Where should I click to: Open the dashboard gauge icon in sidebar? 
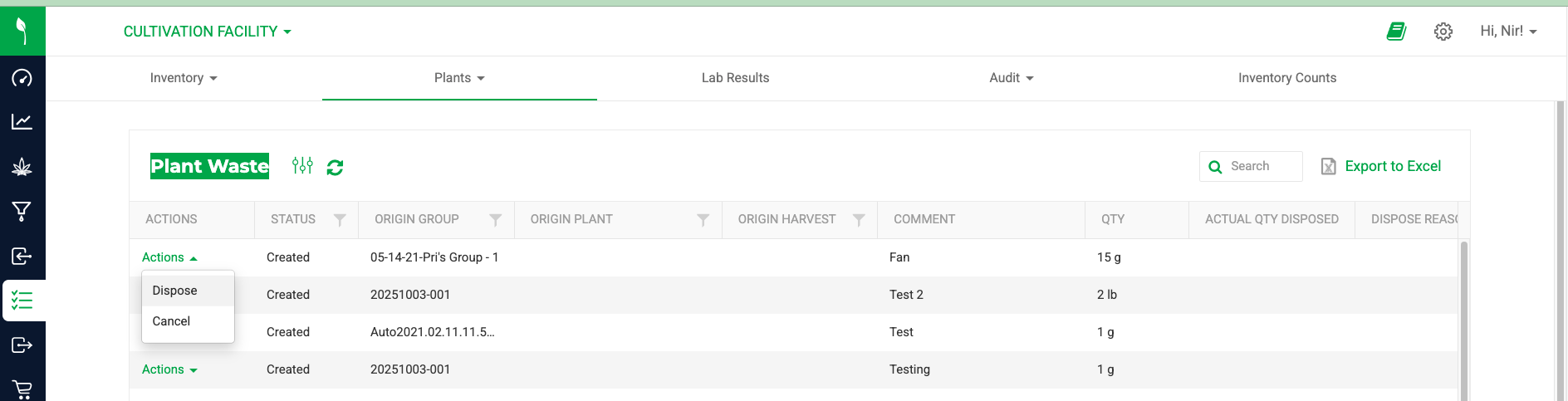[x=22, y=78]
